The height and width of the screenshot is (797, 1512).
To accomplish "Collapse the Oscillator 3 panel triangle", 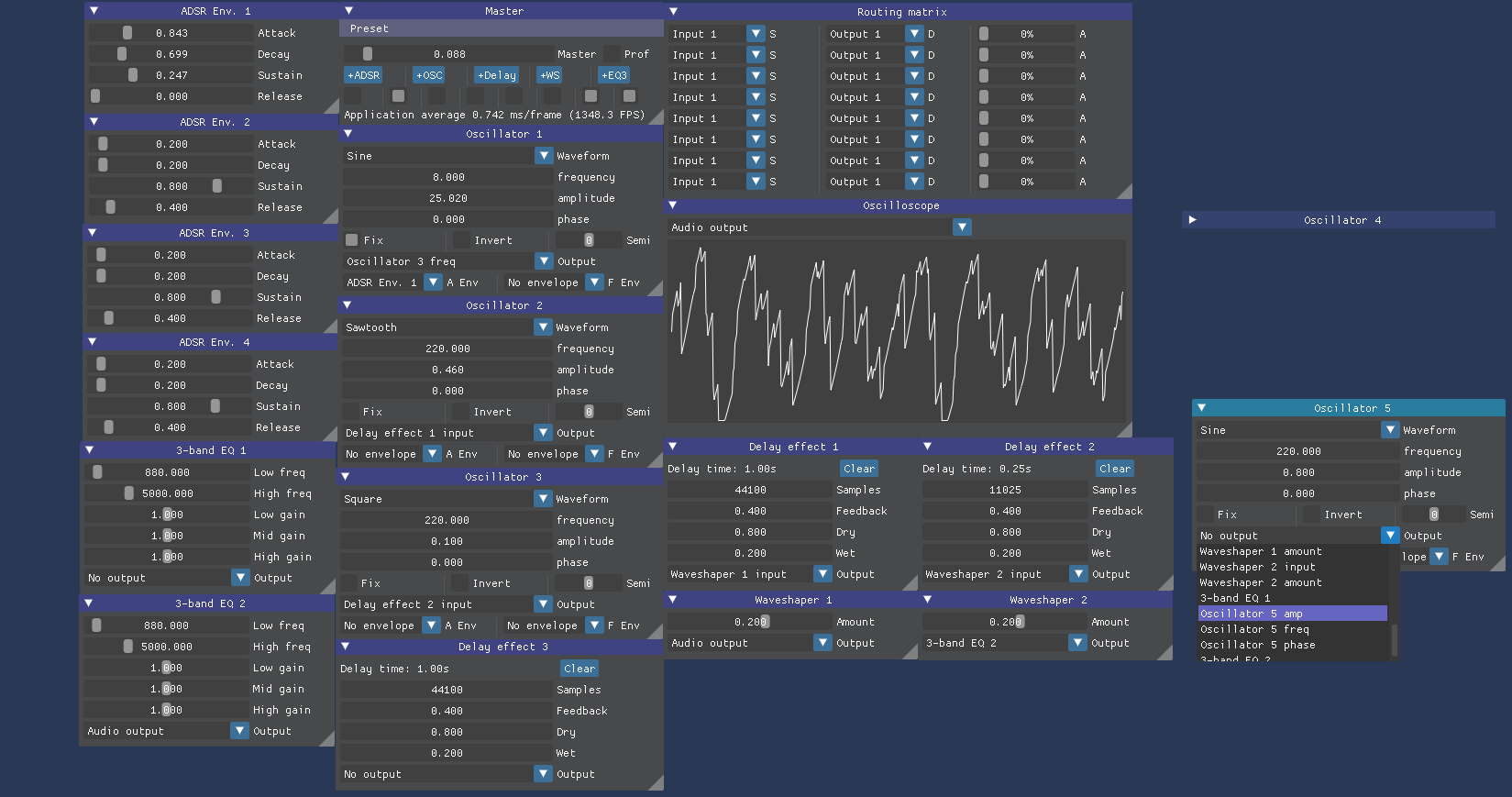I will coord(346,476).
